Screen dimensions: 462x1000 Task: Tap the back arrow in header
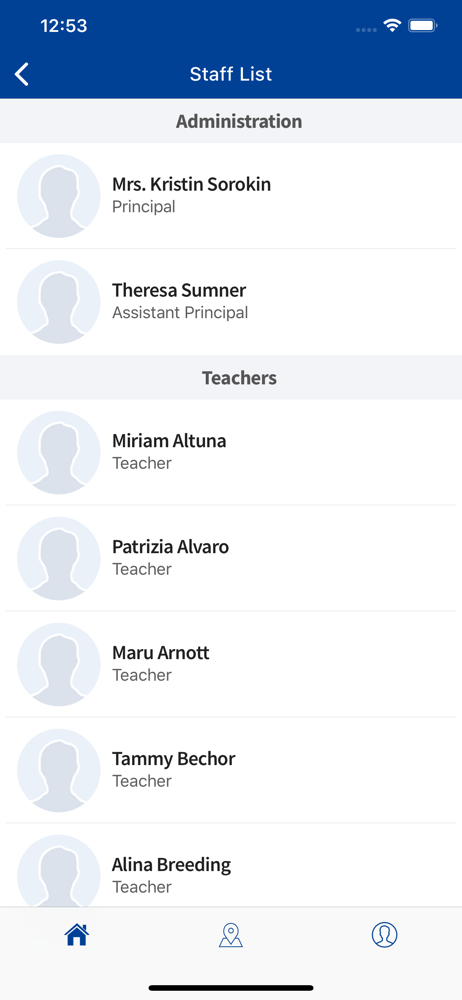point(22,74)
